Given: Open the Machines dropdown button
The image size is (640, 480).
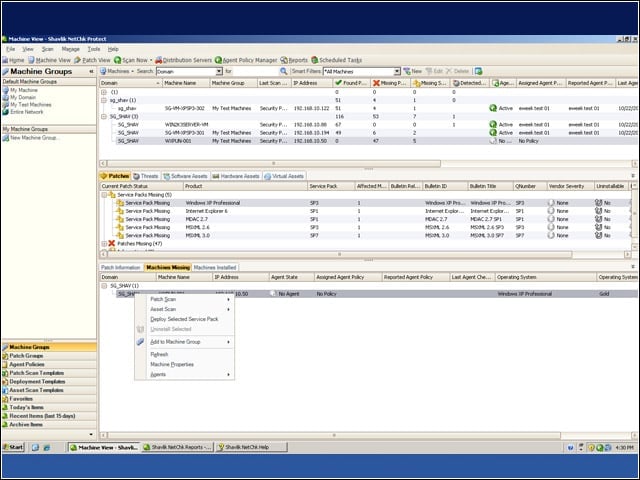Looking at the screenshot, I should tap(118, 71).
